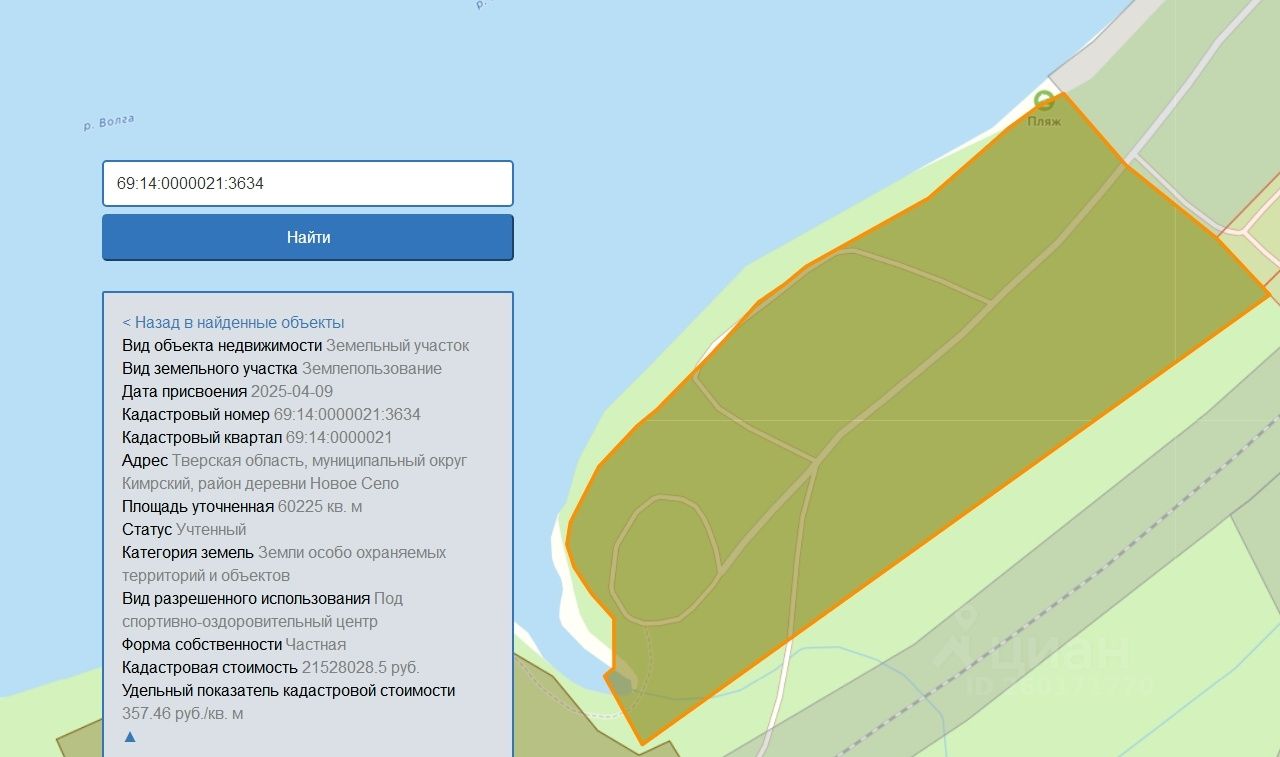Click the Пляж beach marker icon
The image size is (1280, 757).
1044,100
